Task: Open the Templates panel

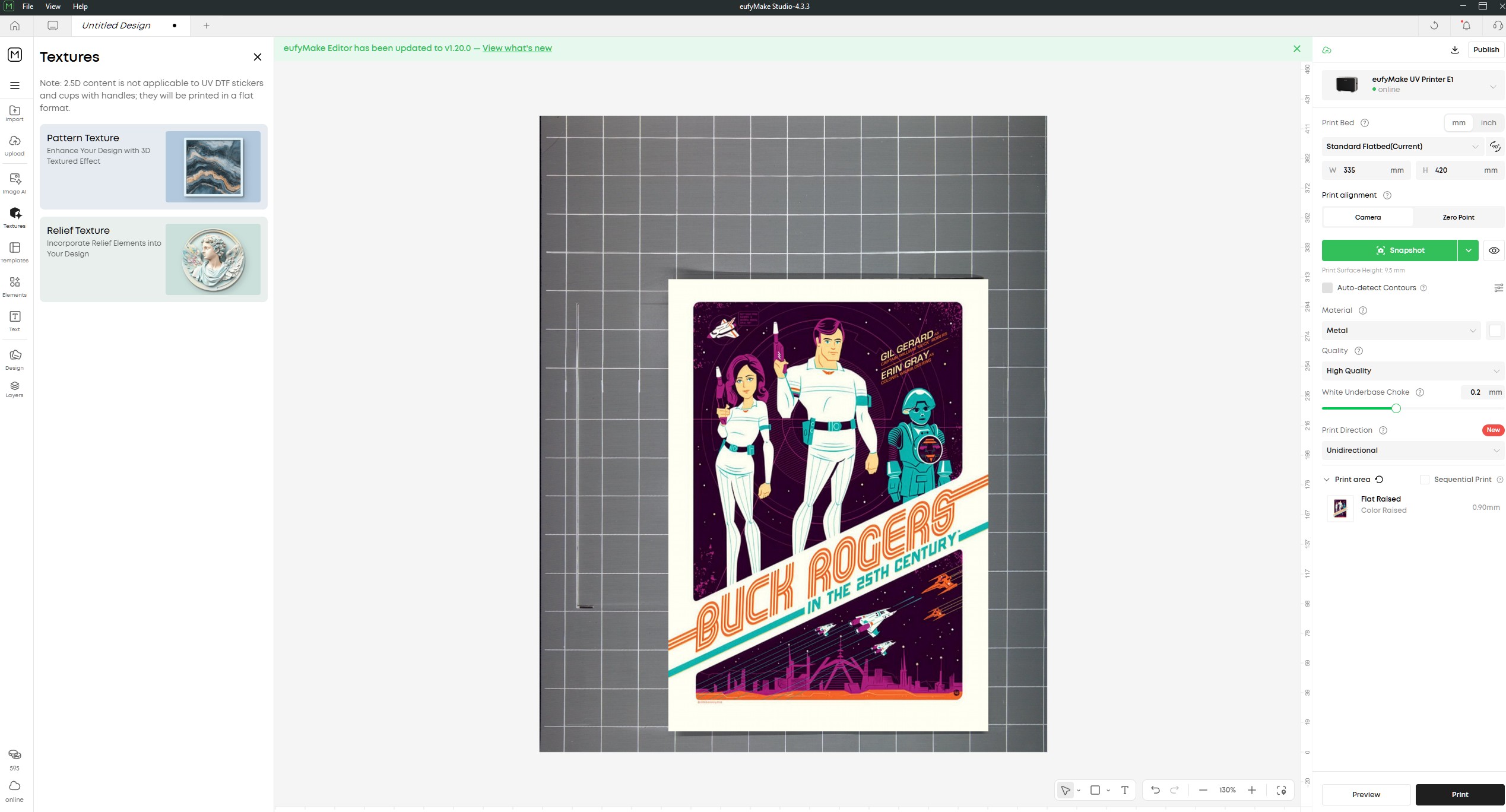Action: [15, 252]
